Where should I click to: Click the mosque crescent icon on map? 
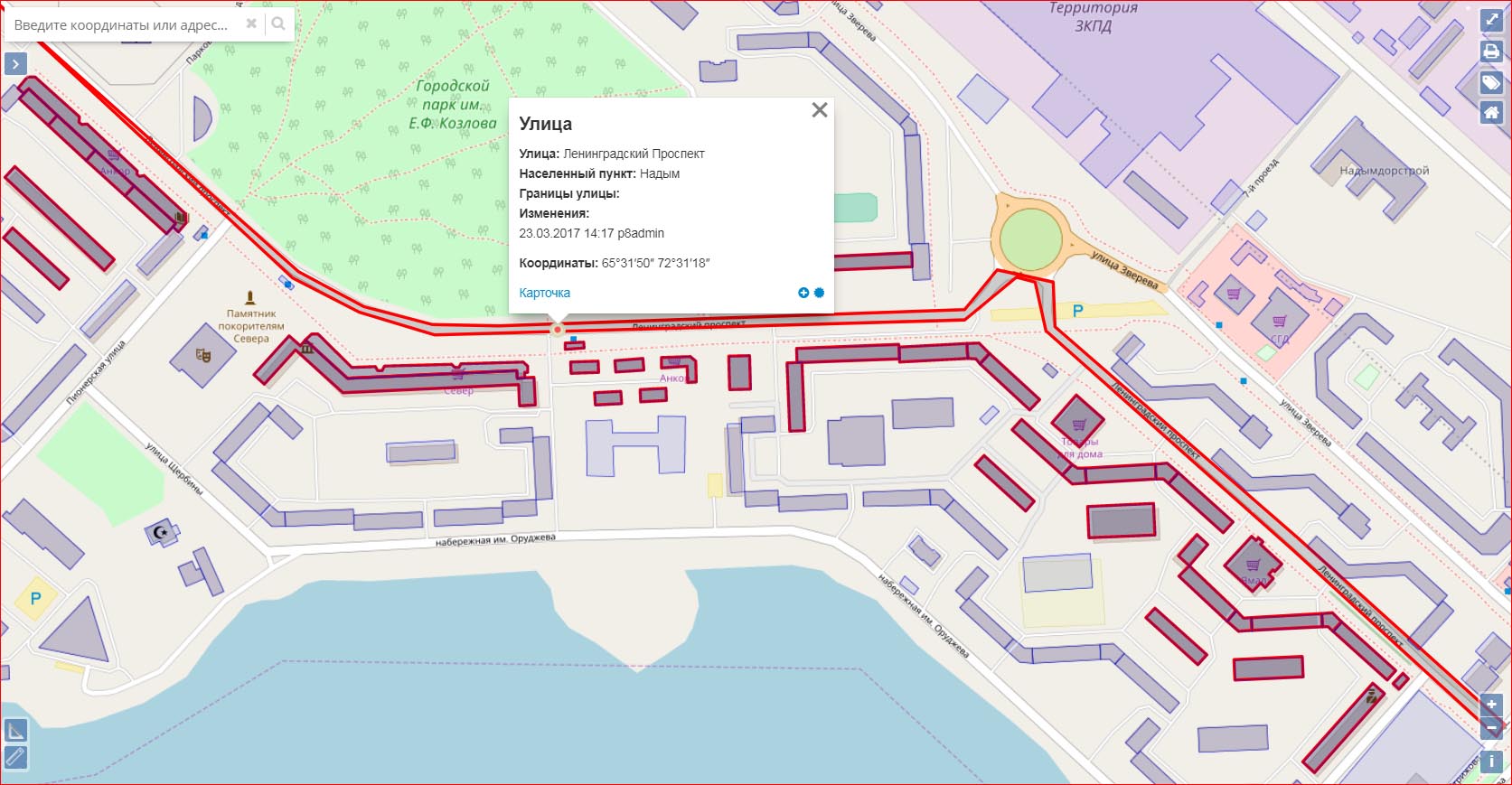[x=163, y=533]
